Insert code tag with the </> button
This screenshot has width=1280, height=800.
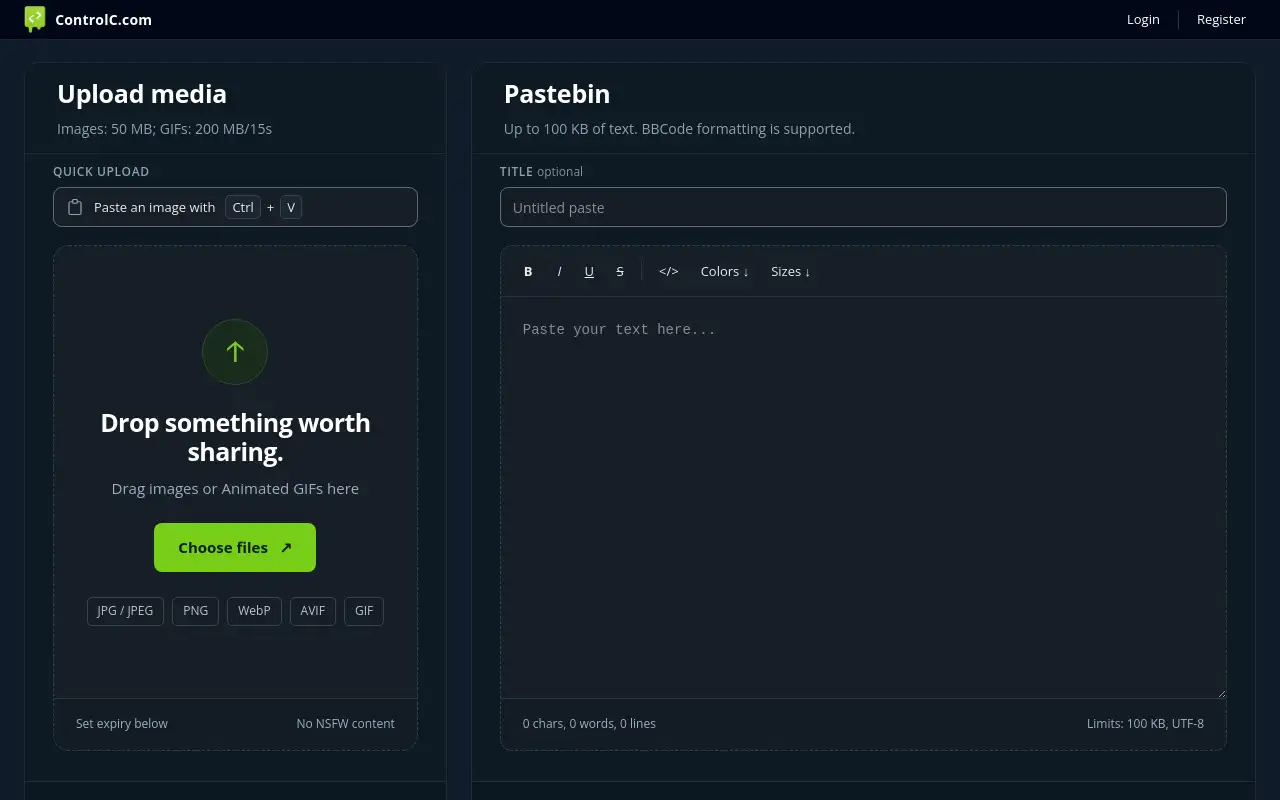(669, 271)
